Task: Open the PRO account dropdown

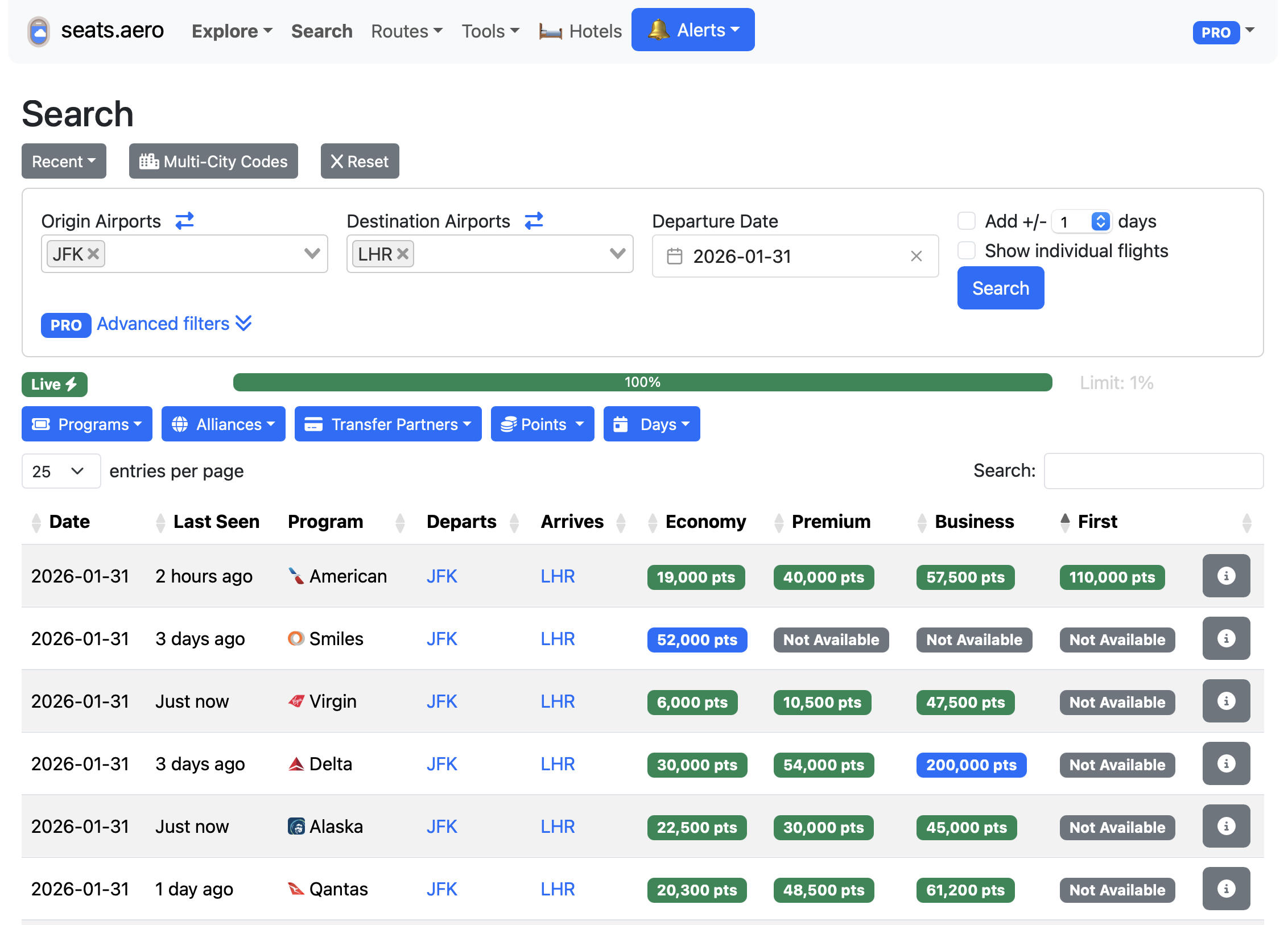Action: (x=1223, y=32)
